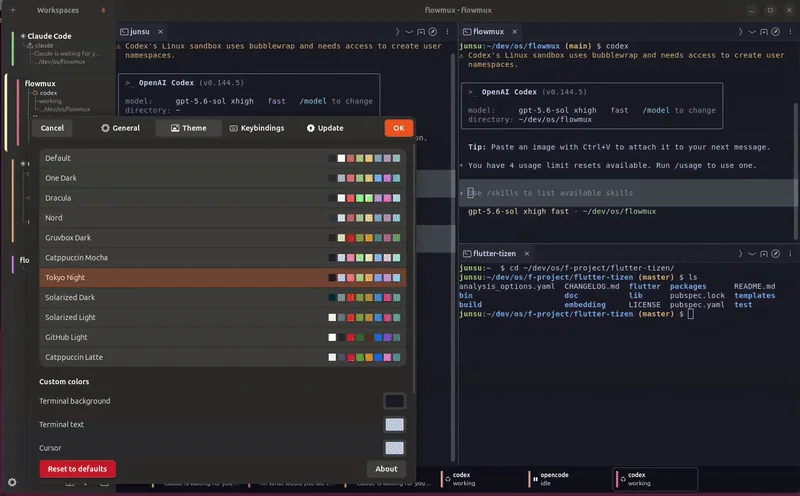Close the flowmux terminal tab
This screenshot has width=800, height=496.
514,32
